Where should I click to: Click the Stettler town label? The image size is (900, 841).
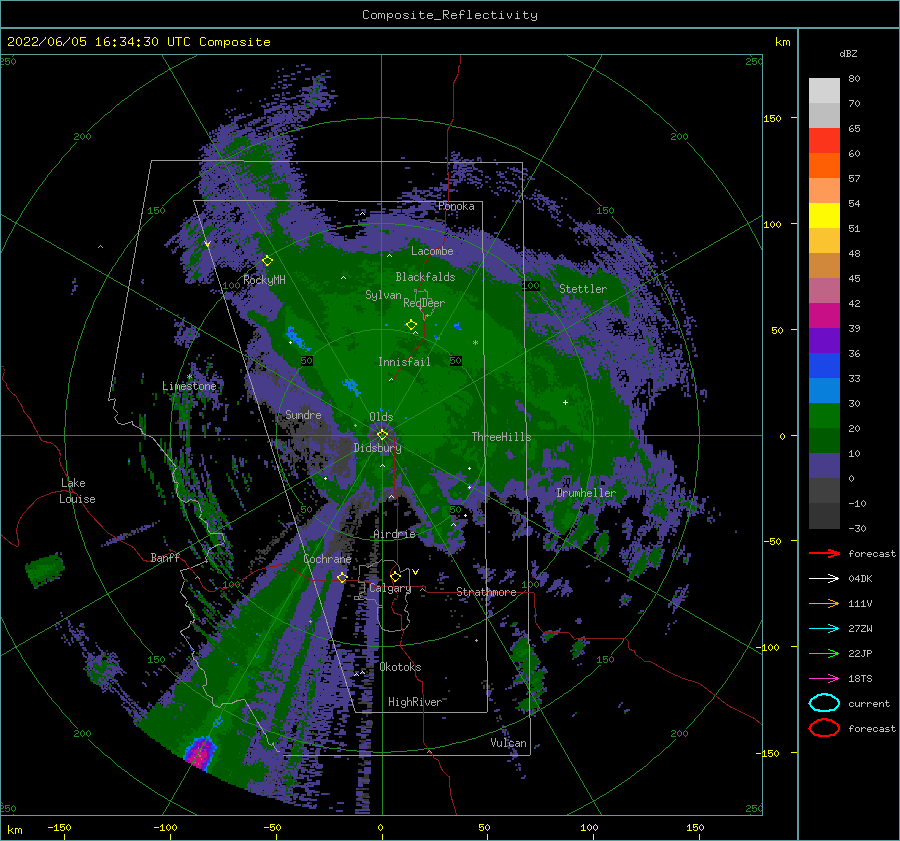click(x=583, y=289)
